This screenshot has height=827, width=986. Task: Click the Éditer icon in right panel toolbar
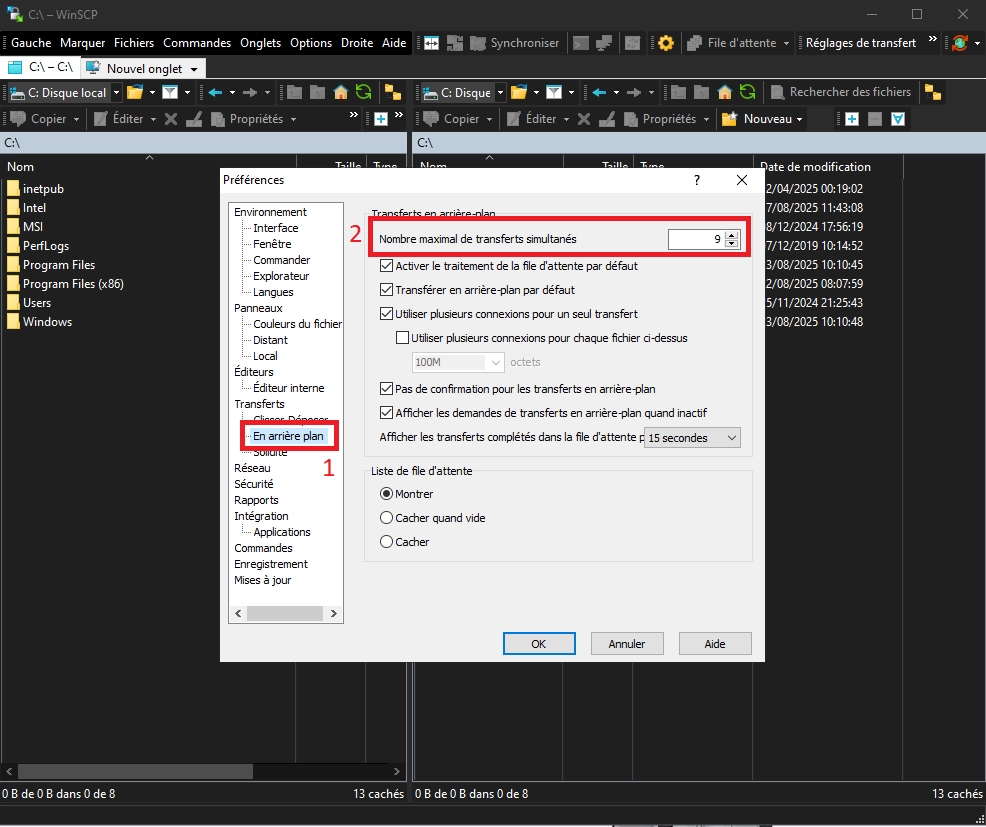pos(514,119)
